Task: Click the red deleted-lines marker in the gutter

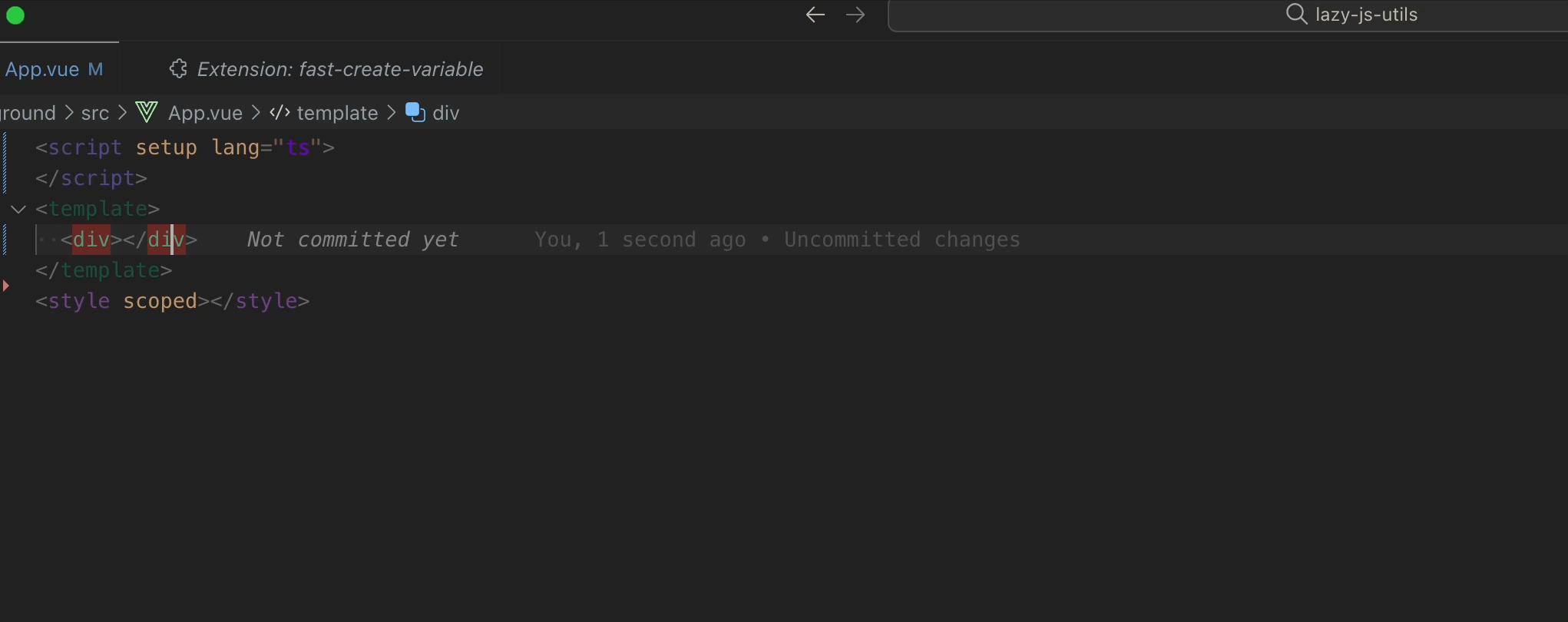Action: coord(6,286)
